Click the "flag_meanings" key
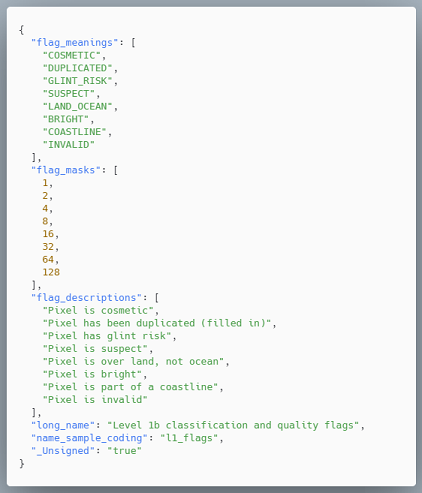 75,43
